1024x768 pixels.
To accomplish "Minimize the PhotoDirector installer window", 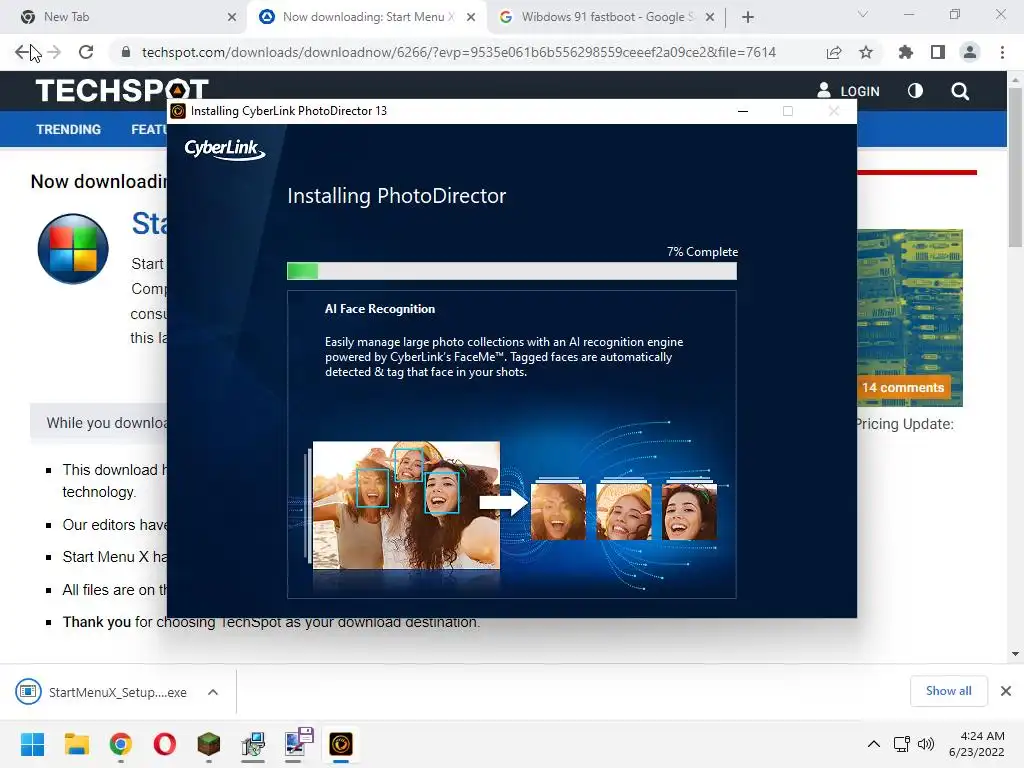I will [743, 111].
